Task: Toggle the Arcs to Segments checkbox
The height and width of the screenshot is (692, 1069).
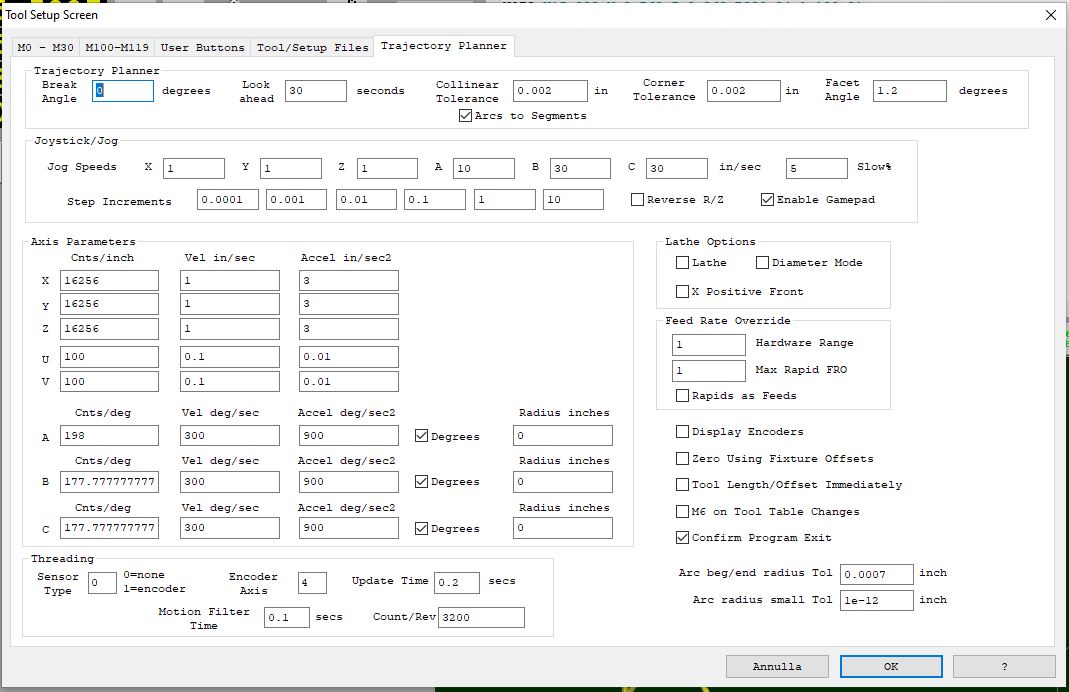Action: (466, 116)
